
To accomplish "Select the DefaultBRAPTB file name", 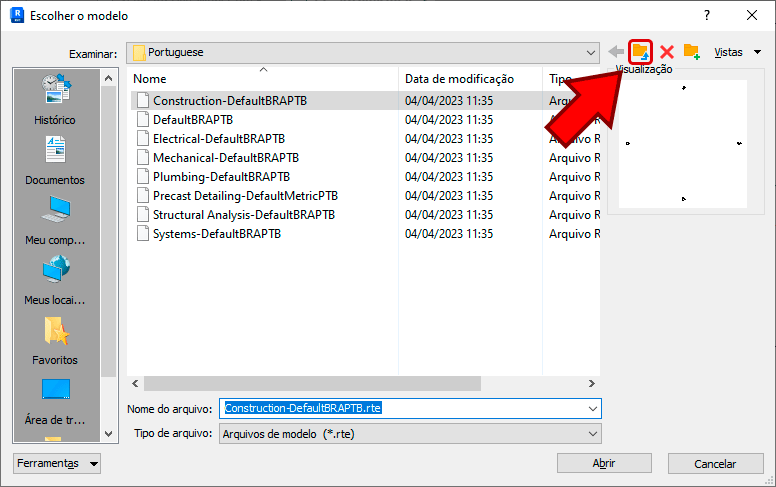I will tap(193, 119).
